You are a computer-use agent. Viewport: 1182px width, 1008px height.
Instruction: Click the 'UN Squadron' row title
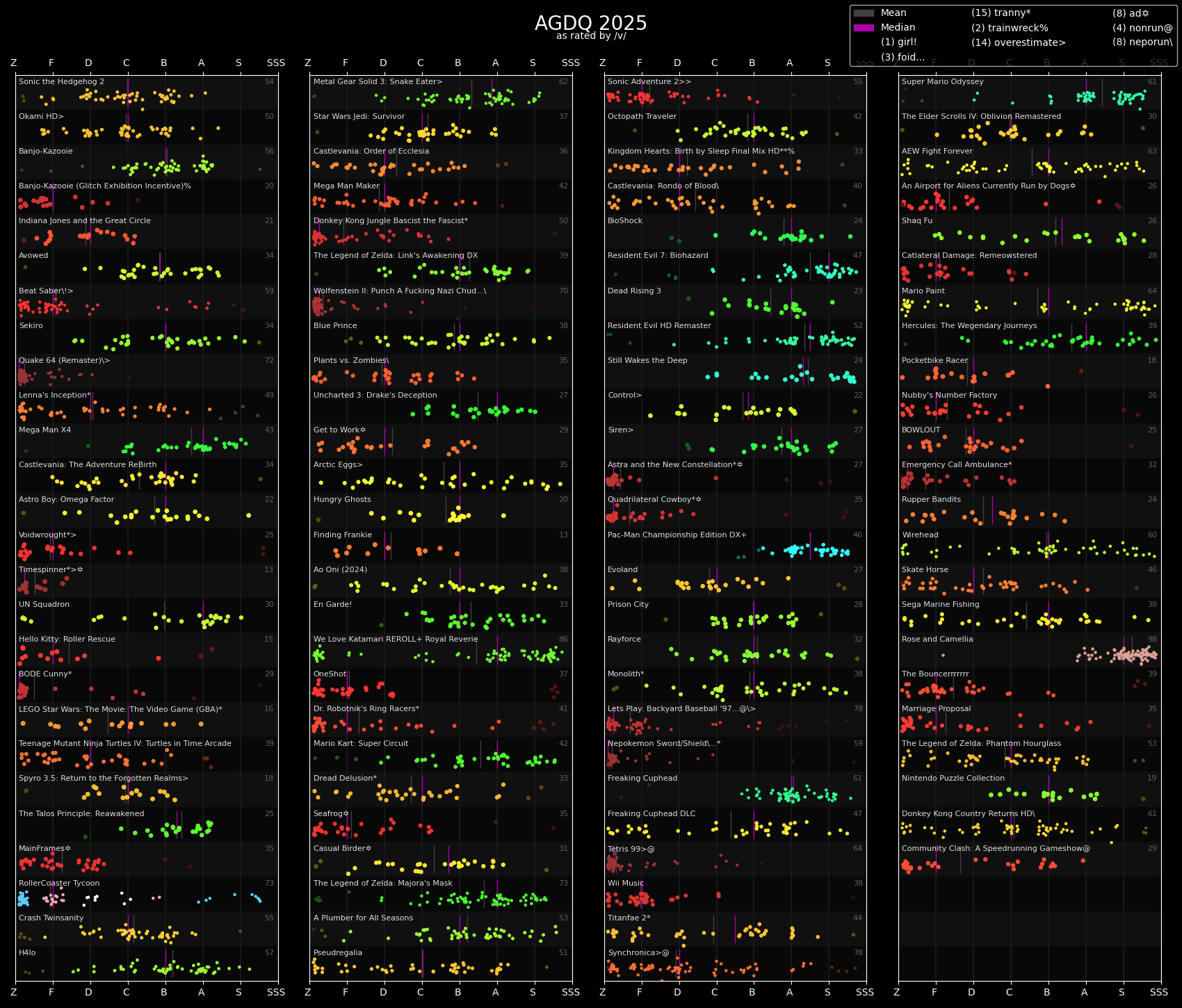coord(44,605)
